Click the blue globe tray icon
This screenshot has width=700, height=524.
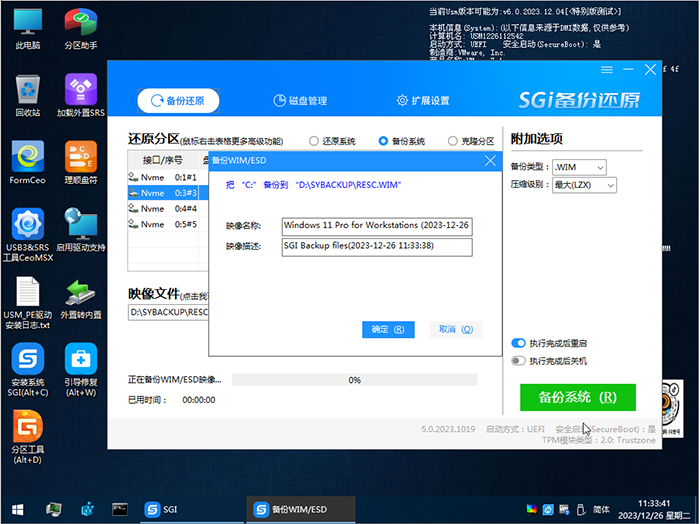(x=548, y=509)
